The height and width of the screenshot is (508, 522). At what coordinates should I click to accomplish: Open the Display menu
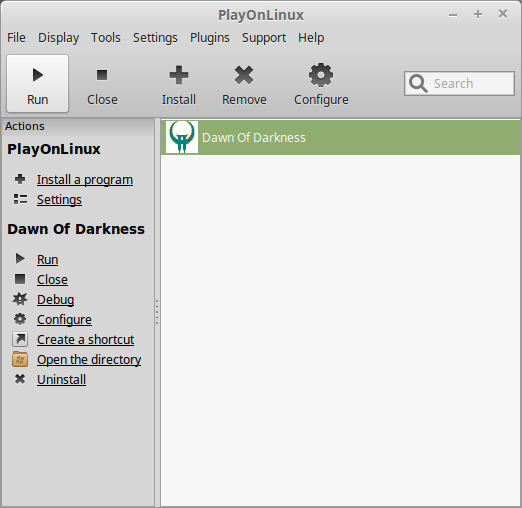pos(58,38)
